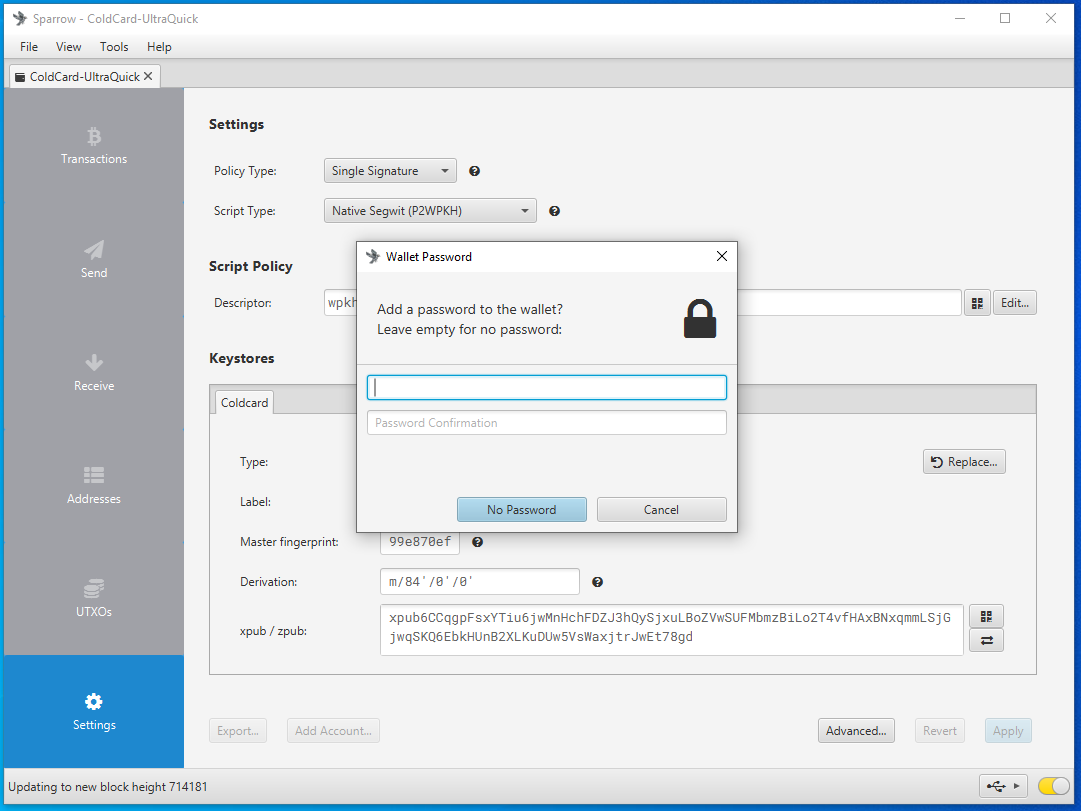Click the block height status text

coord(108,787)
